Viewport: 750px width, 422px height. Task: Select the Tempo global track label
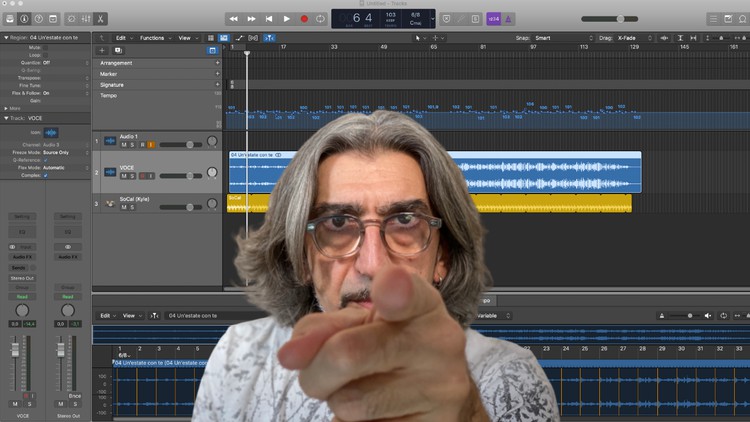coord(108,95)
